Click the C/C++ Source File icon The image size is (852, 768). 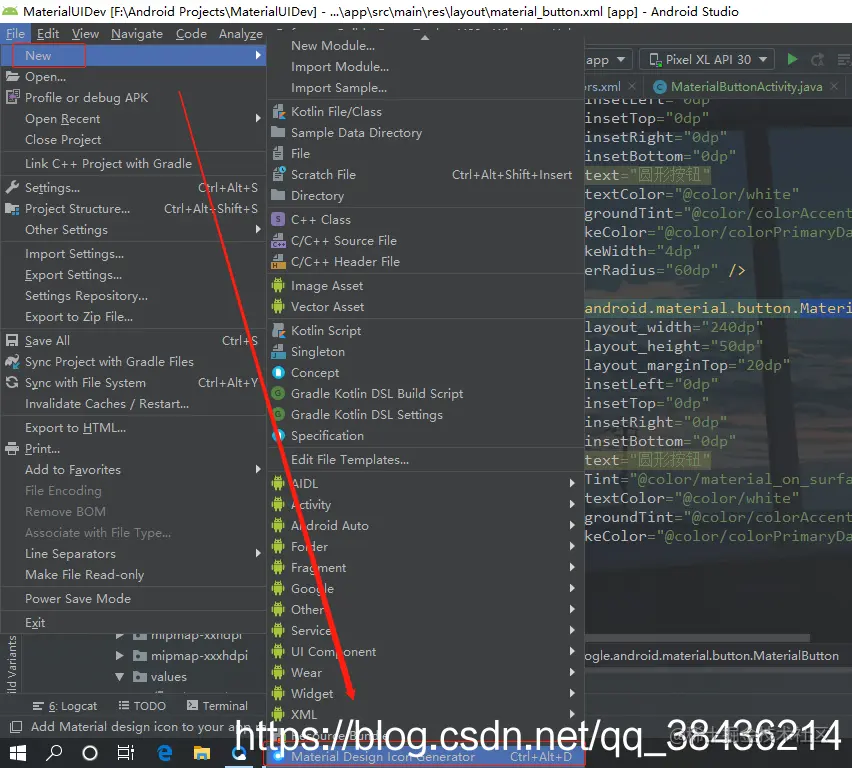(278, 241)
